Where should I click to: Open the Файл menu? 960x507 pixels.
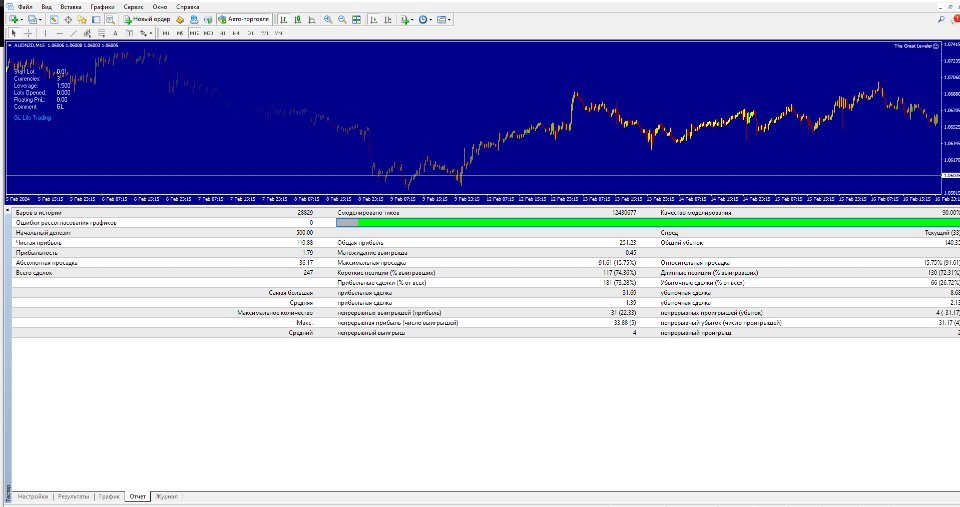tap(25, 7)
